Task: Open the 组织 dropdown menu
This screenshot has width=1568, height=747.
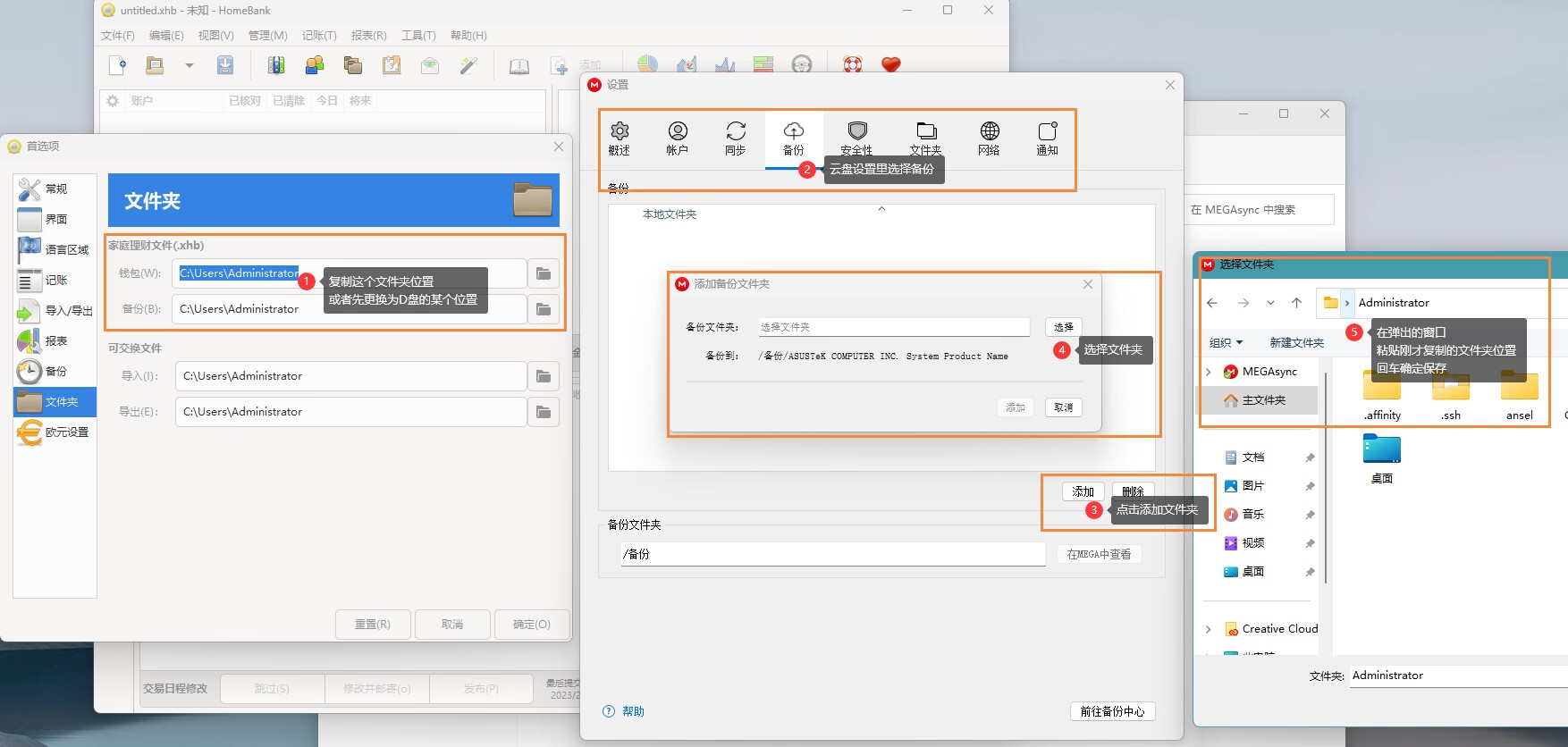Action: [1226, 342]
